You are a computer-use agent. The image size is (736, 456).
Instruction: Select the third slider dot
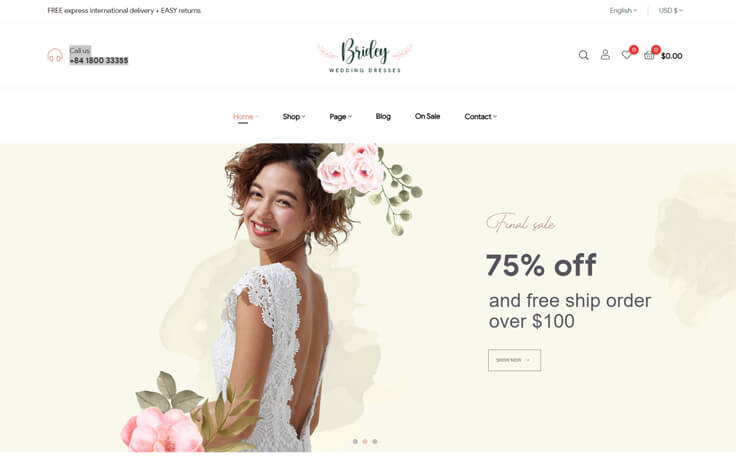[x=375, y=441]
